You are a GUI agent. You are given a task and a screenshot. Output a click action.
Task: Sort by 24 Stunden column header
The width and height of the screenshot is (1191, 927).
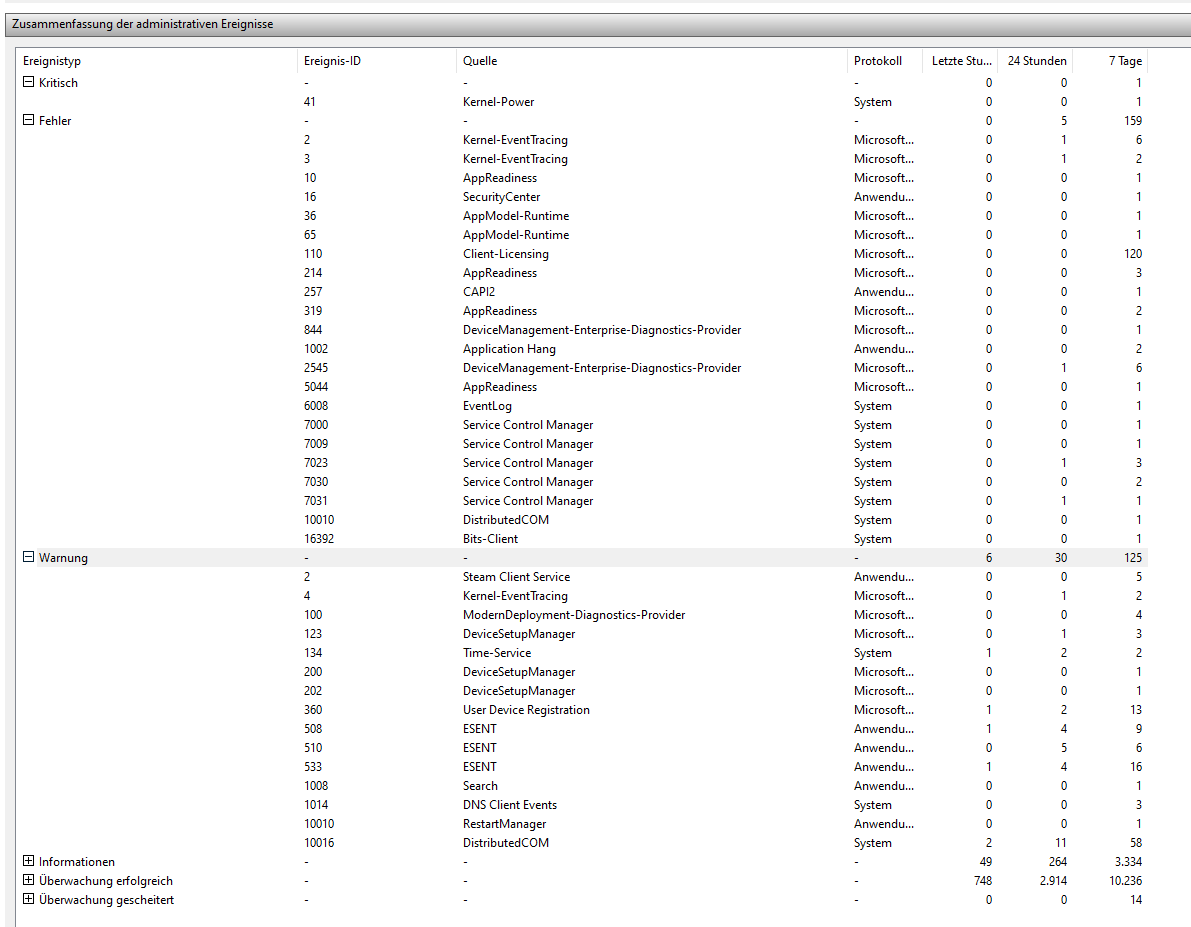point(1036,61)
